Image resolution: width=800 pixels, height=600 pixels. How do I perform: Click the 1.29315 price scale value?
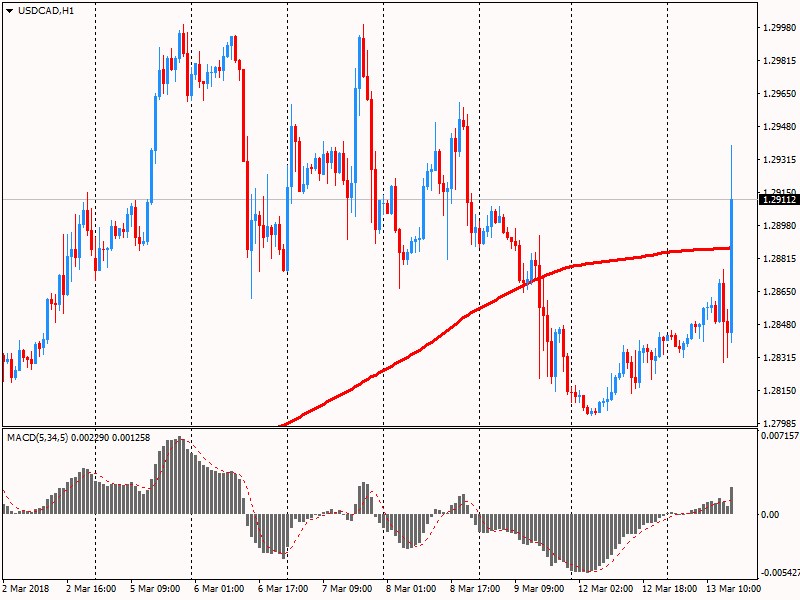[779, 160]
